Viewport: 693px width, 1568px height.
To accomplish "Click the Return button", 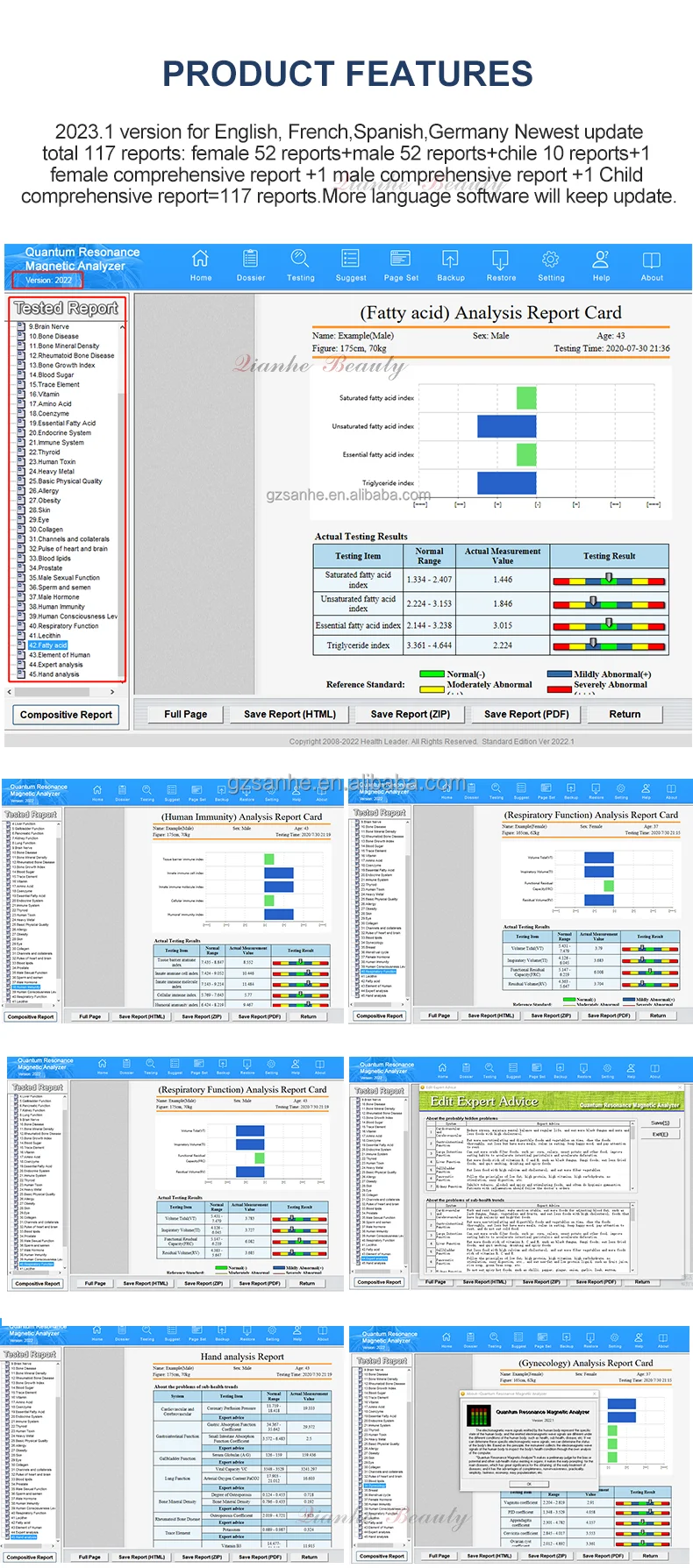I will [625, 714].
